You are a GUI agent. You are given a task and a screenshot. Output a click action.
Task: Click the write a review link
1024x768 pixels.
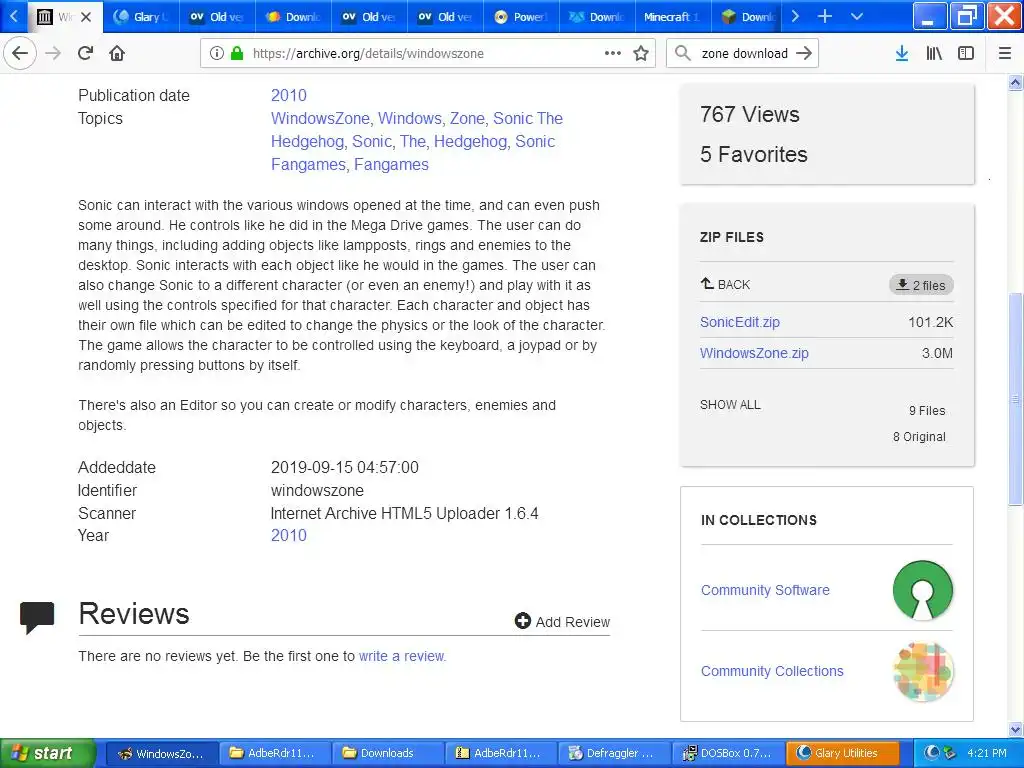click(x=402, y=656)
